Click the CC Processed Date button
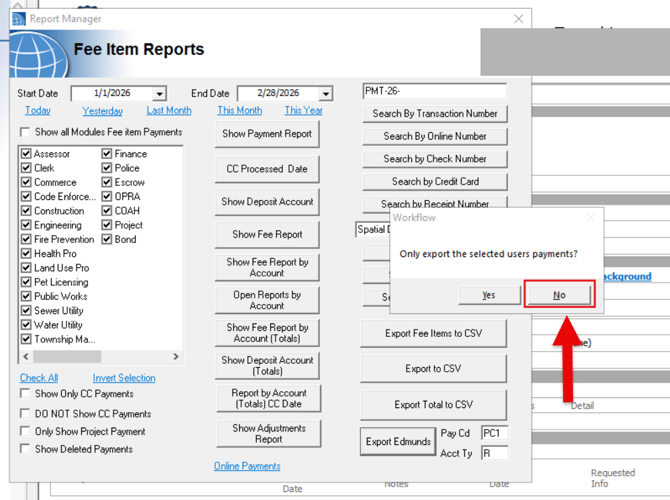 coord(267,169)
